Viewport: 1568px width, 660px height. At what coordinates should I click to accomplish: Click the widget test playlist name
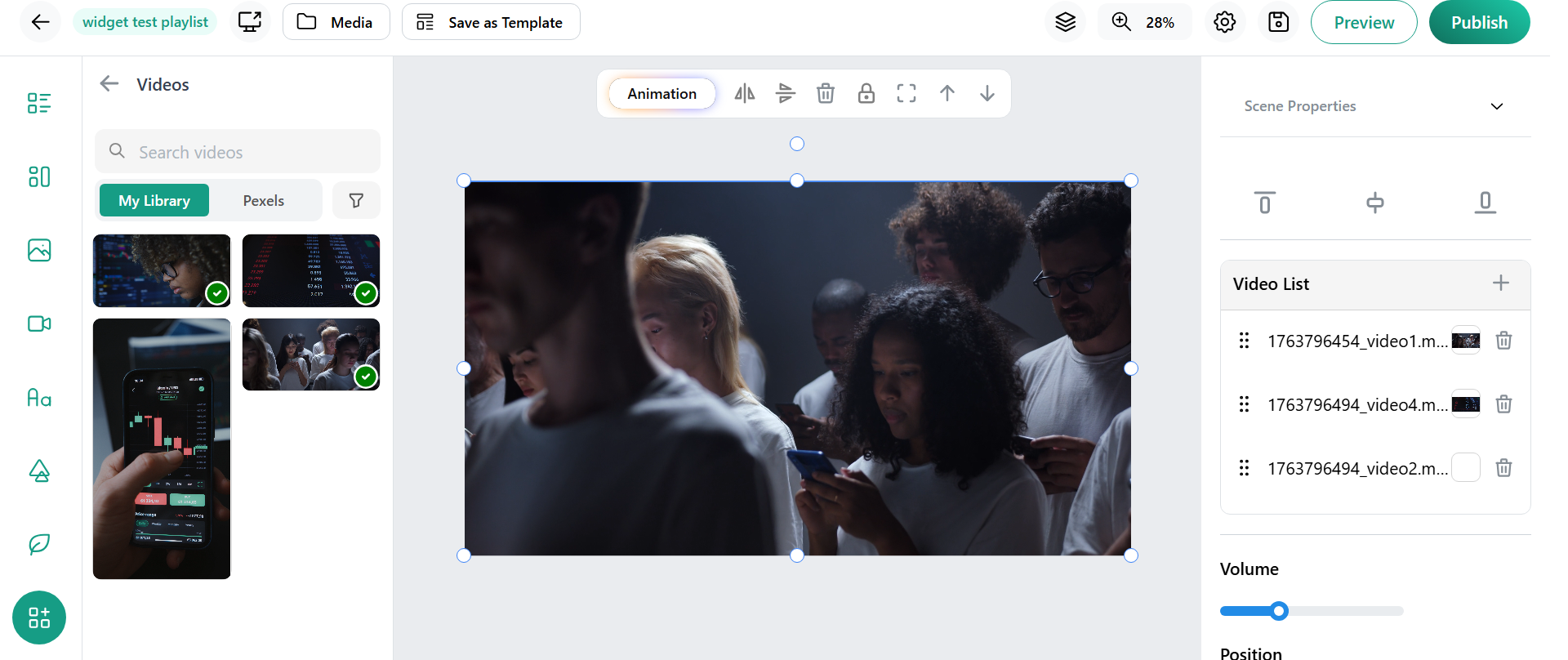click(x=145, y=22)
